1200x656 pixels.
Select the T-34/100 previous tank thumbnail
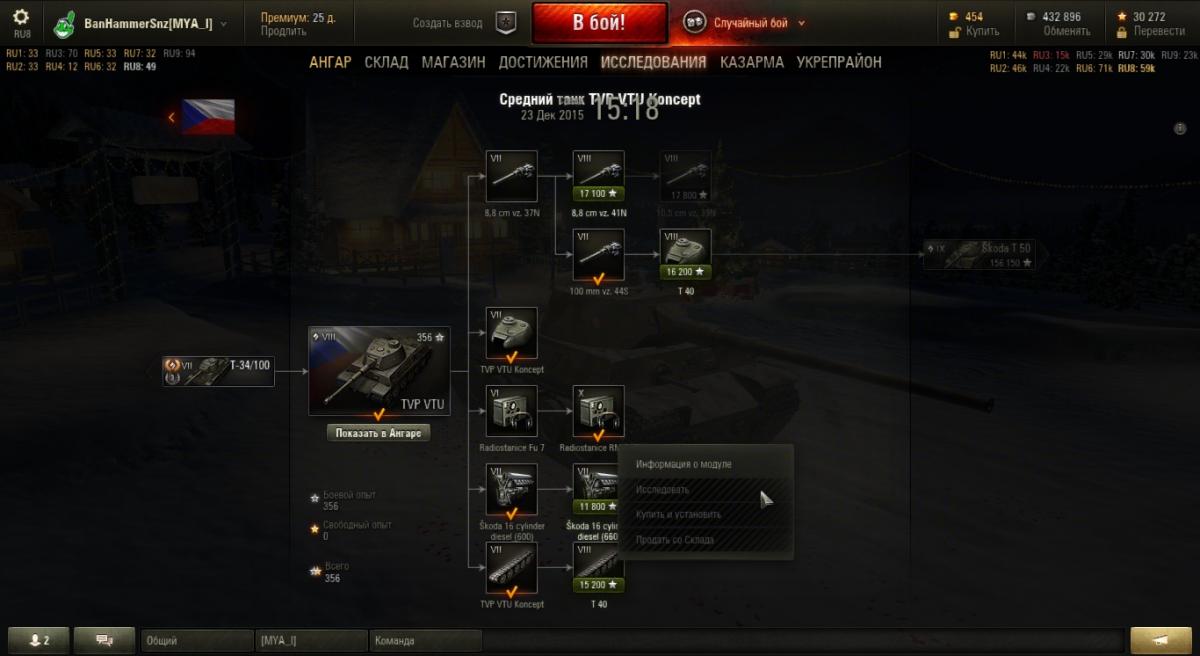click(219, 371)
